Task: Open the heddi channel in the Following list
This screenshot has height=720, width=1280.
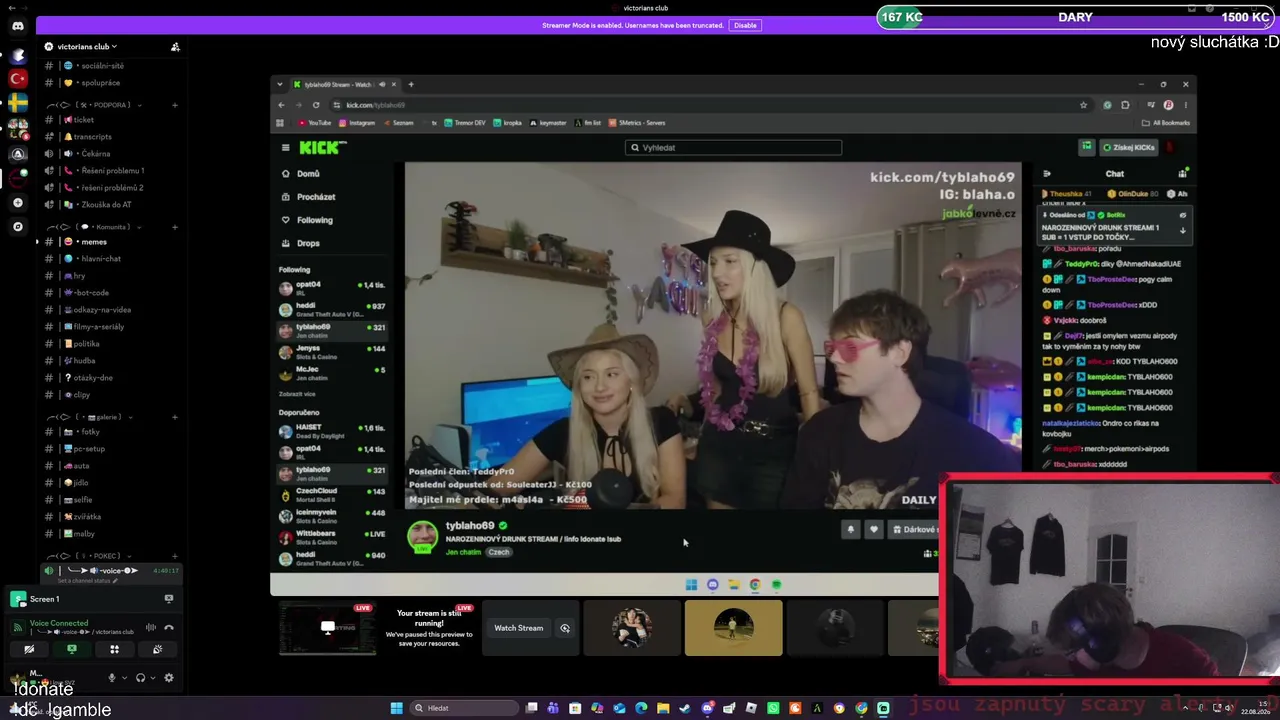Action: pos(333,309)
